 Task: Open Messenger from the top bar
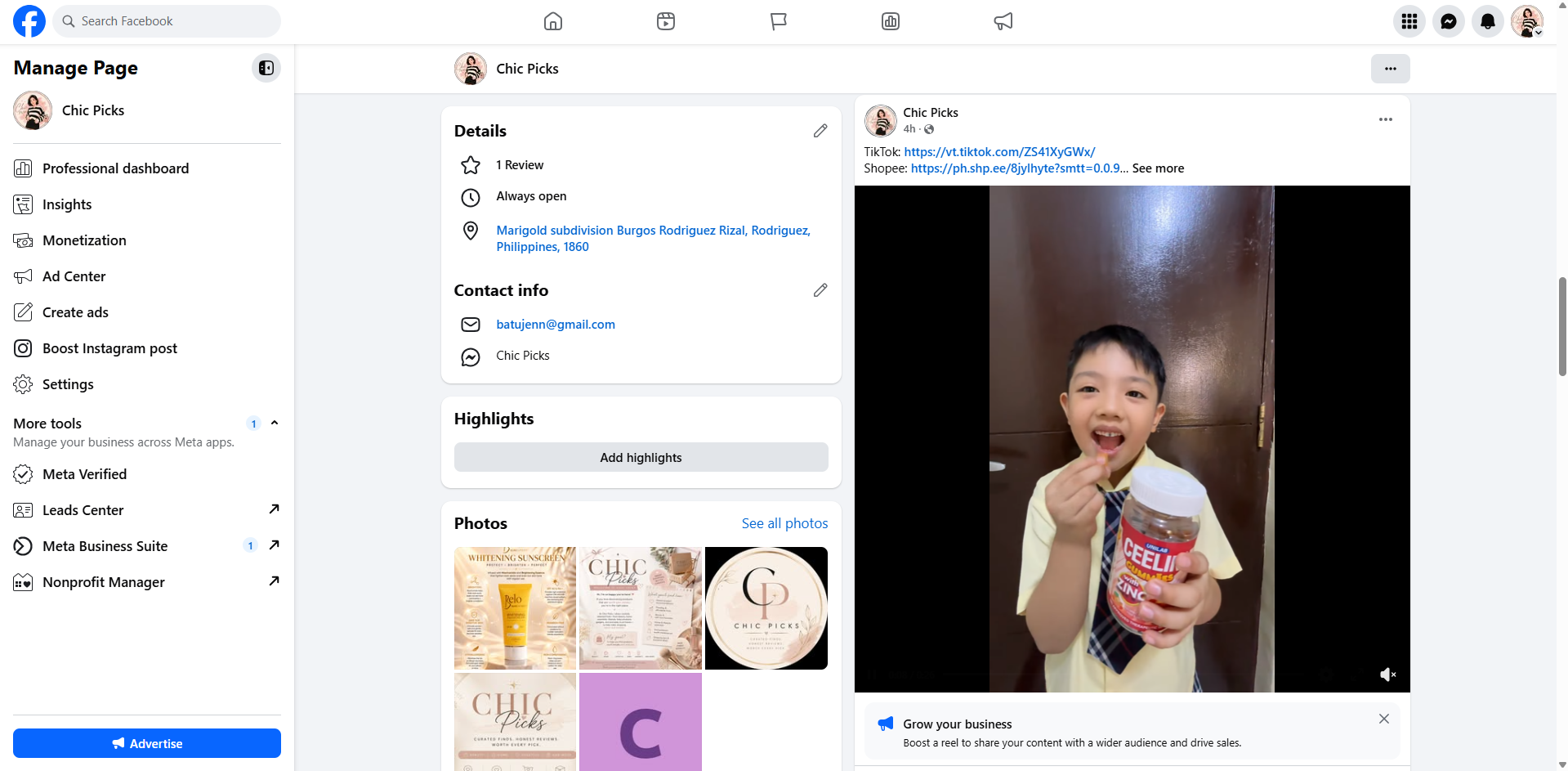(1449, 21)
